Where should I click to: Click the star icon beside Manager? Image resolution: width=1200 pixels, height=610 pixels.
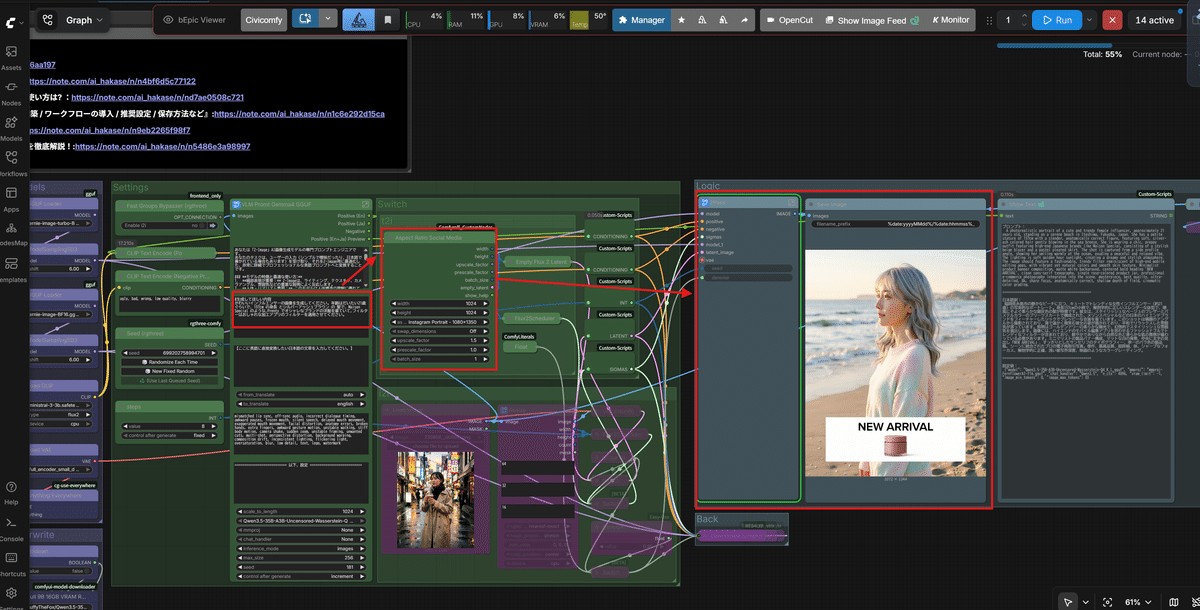pos(681,19)
